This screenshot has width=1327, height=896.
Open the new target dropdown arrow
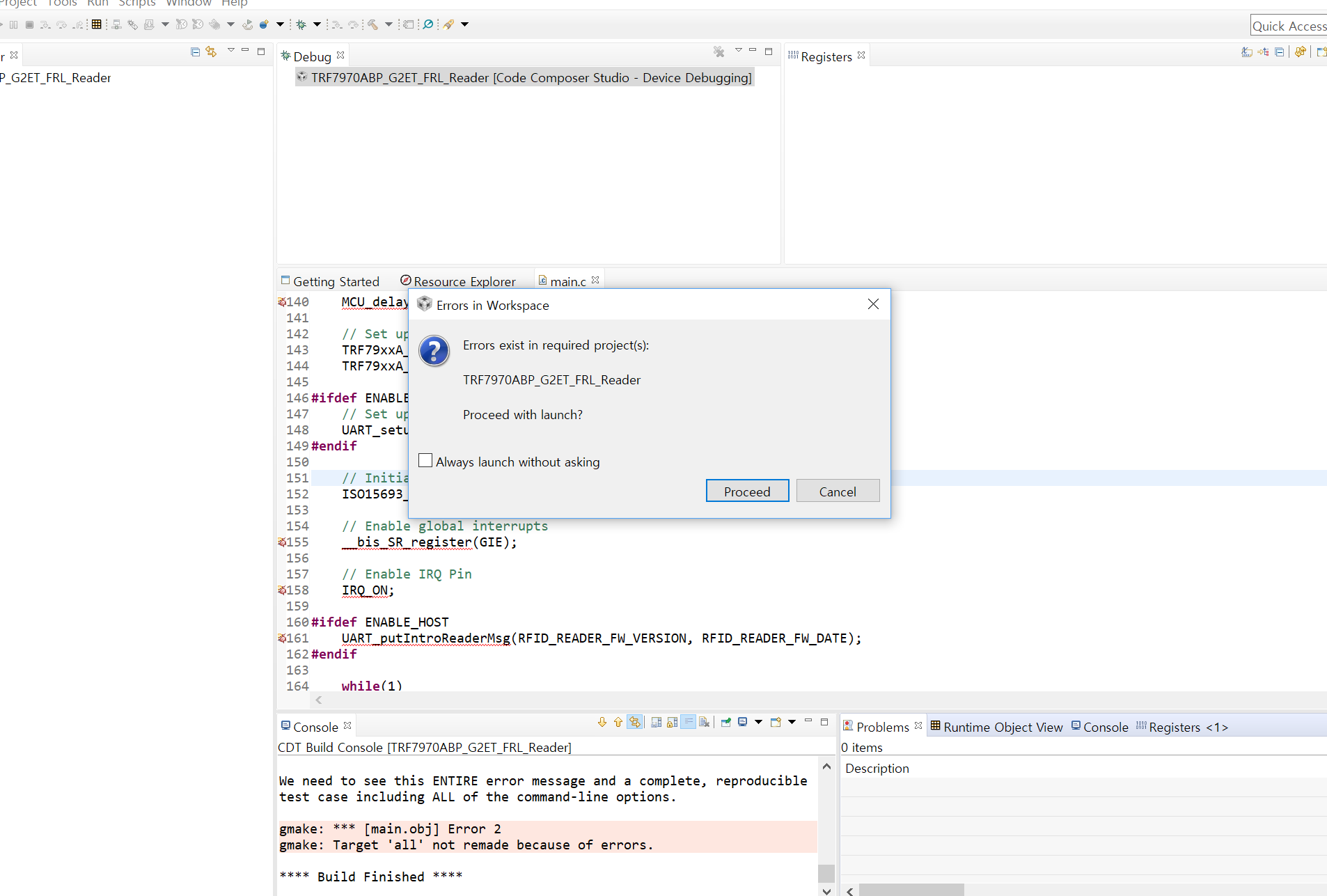(280, 24)
